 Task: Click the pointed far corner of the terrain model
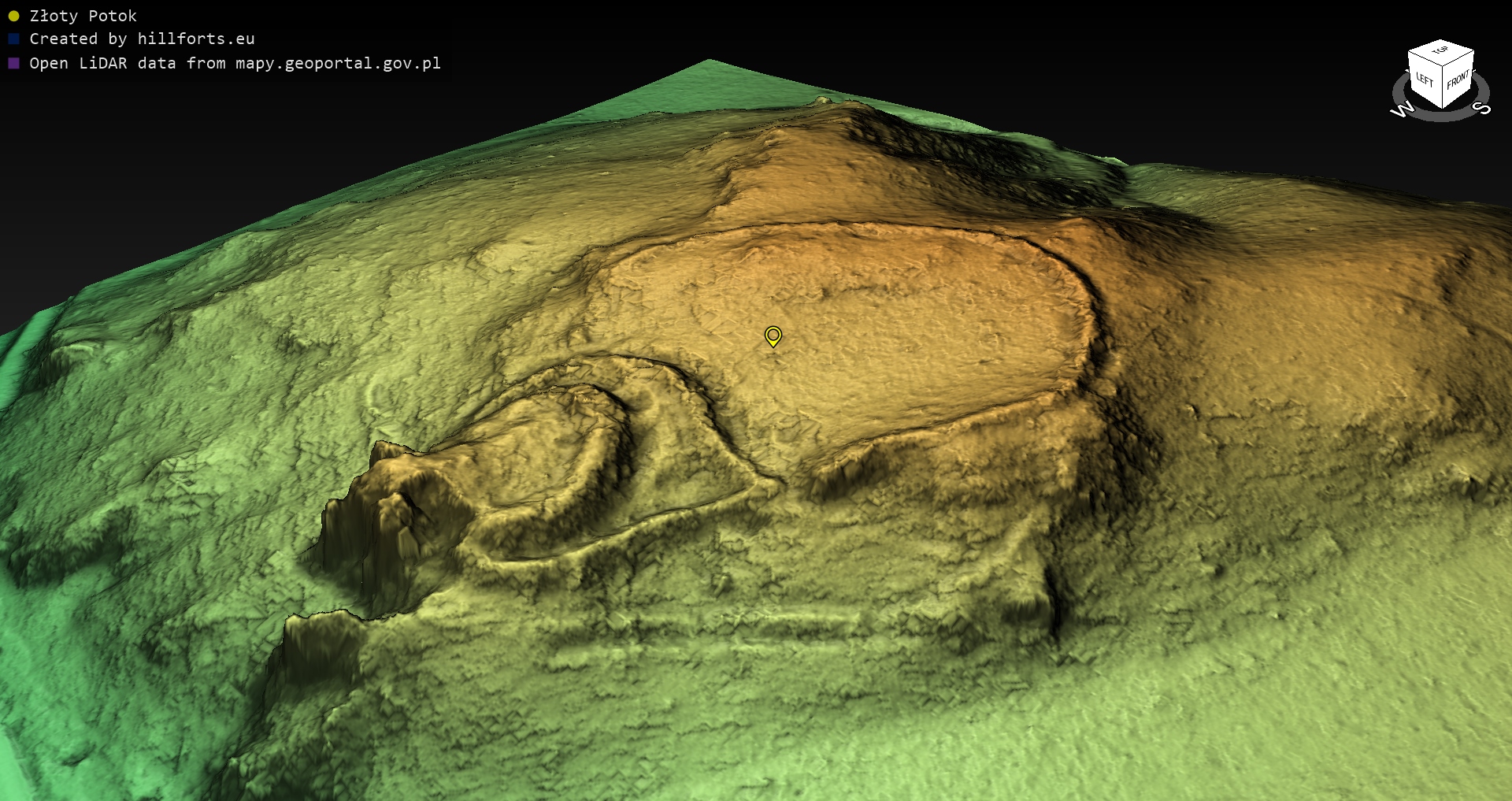pyautogui.click(x=709, y=61)
